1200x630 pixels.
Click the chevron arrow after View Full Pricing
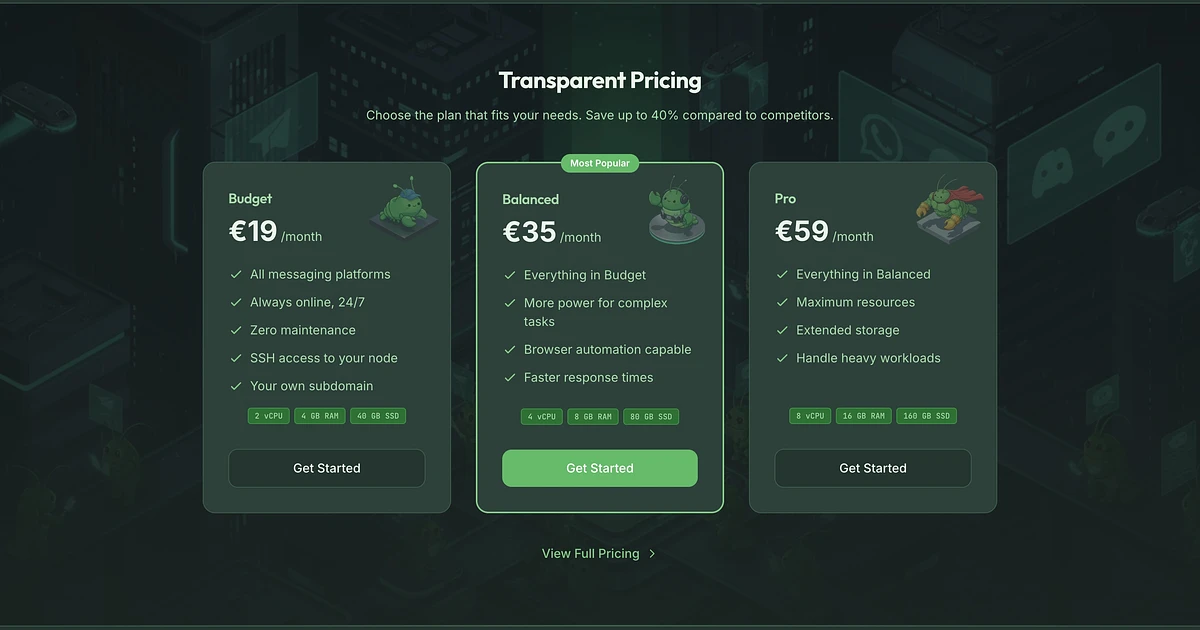click(x=652, y=553)
